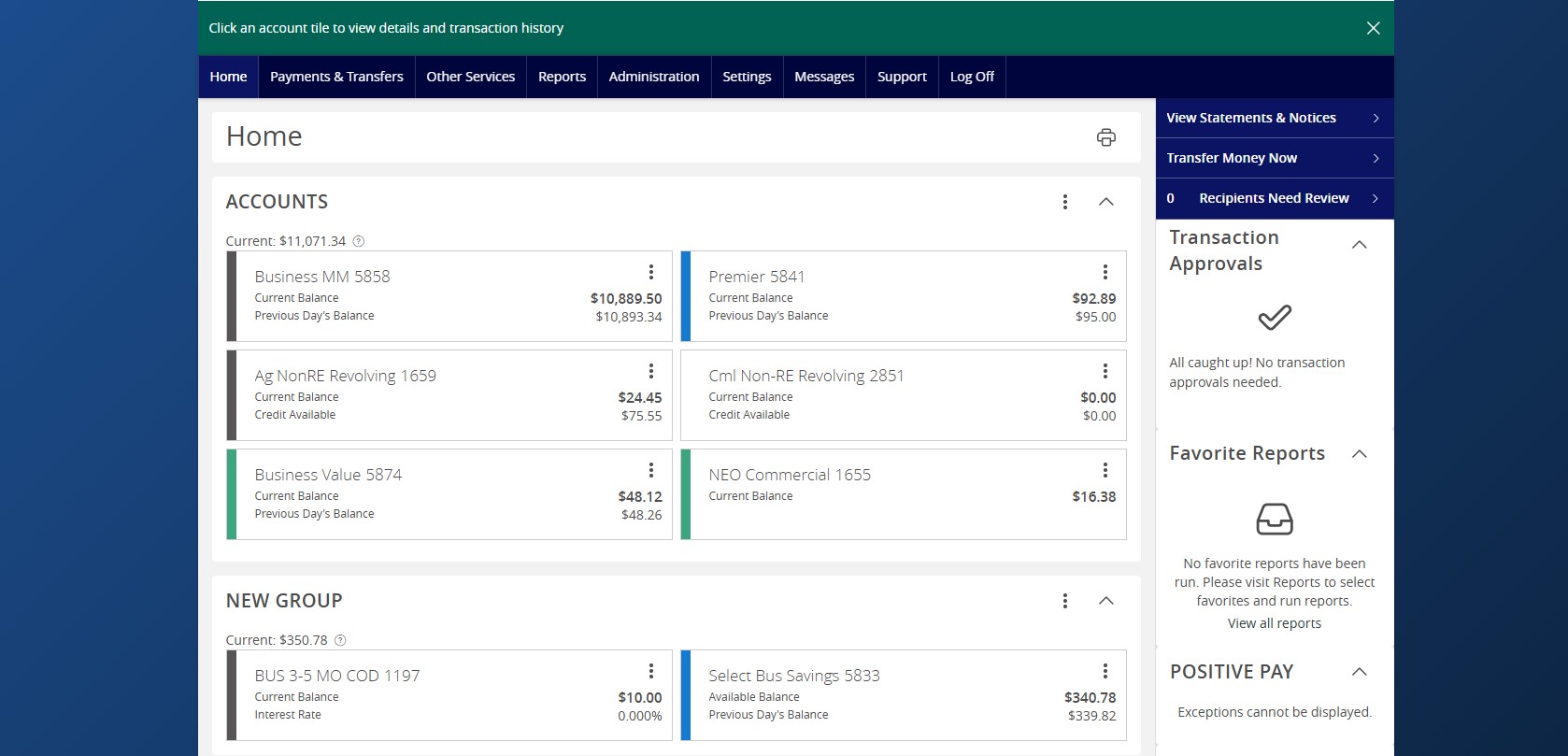Open the Home menu tab
The height and width of the screenshot is (756, 1568).
(228, 77)
